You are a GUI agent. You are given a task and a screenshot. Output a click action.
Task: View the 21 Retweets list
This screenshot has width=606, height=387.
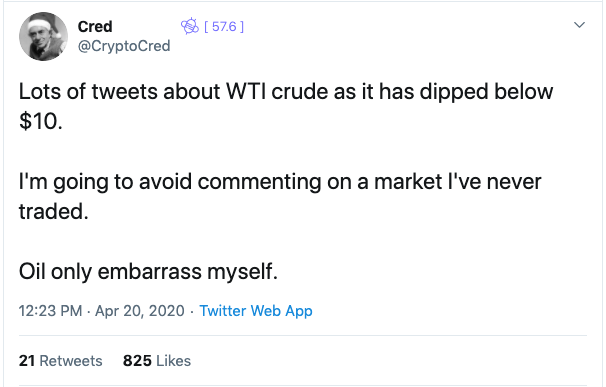click(x=61, y=361)
